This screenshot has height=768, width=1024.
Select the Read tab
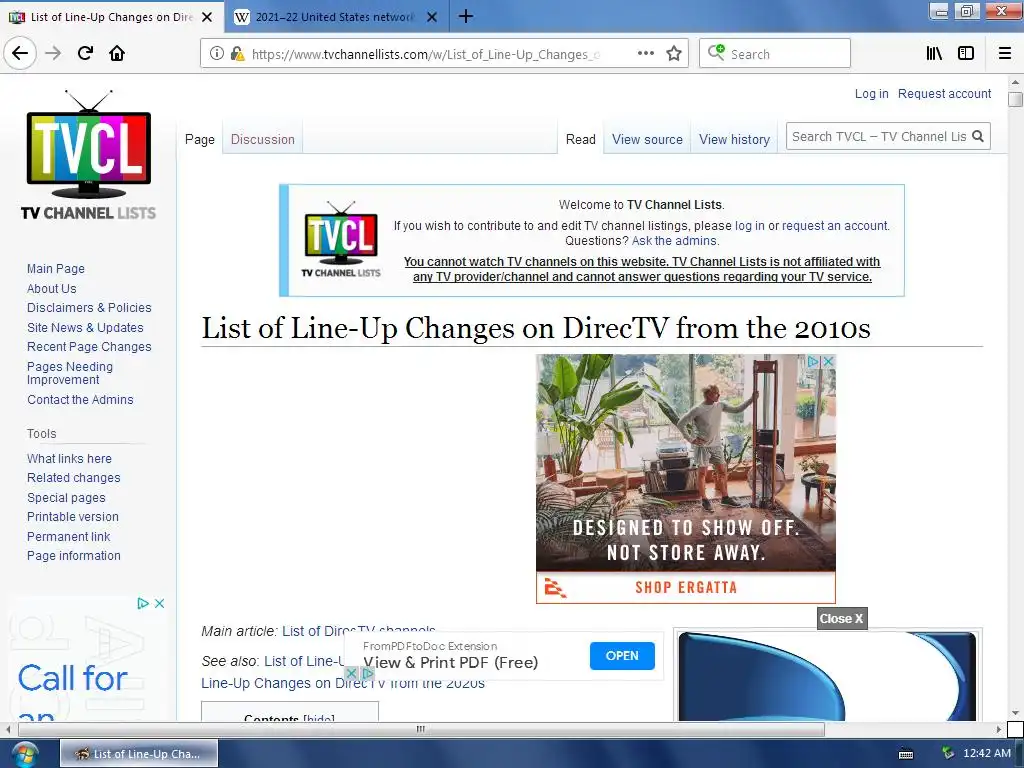click(581, 139)
